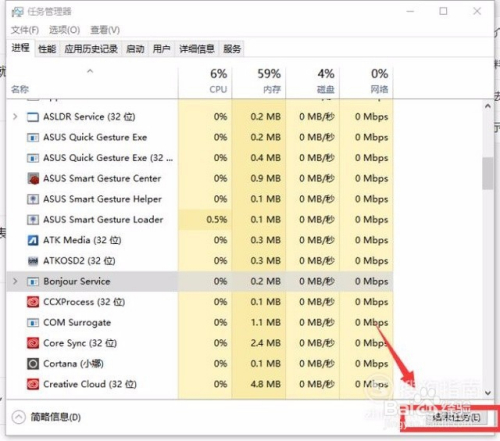Select the ASUS Smart Gesture Loader name
The height and width of the screenshot is (441, 500).
coord(103,220)
